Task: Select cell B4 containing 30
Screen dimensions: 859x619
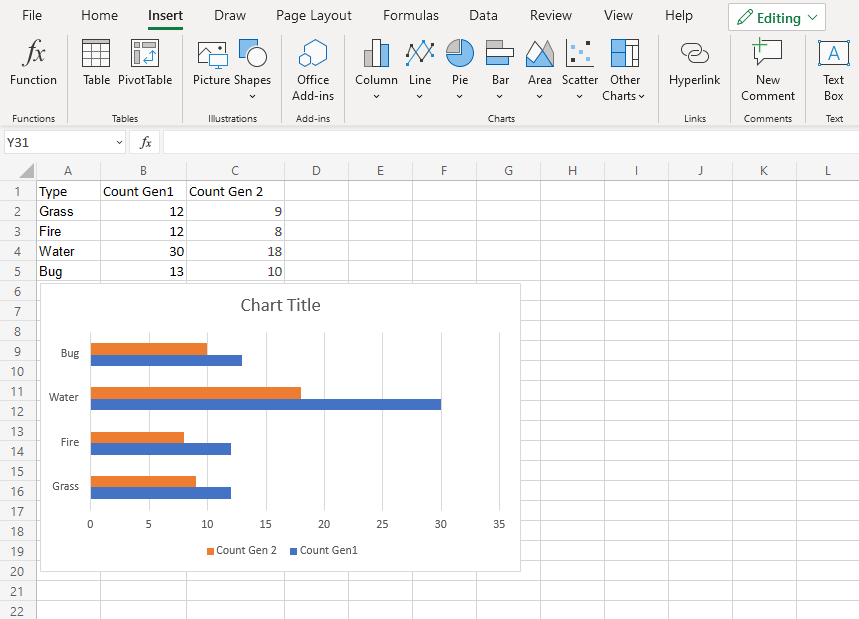Action: (143, 251)
